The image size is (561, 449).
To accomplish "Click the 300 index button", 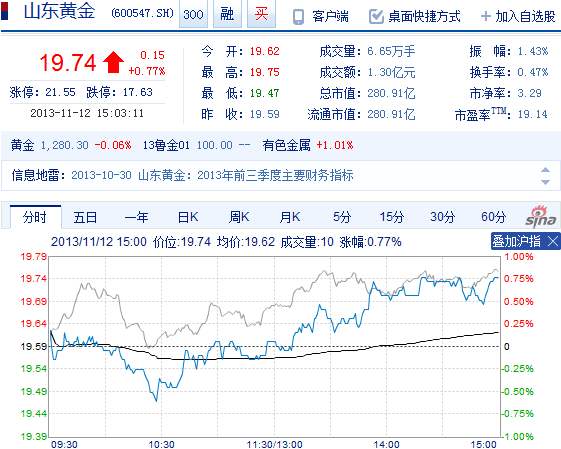I will click(x=193, y=14).
